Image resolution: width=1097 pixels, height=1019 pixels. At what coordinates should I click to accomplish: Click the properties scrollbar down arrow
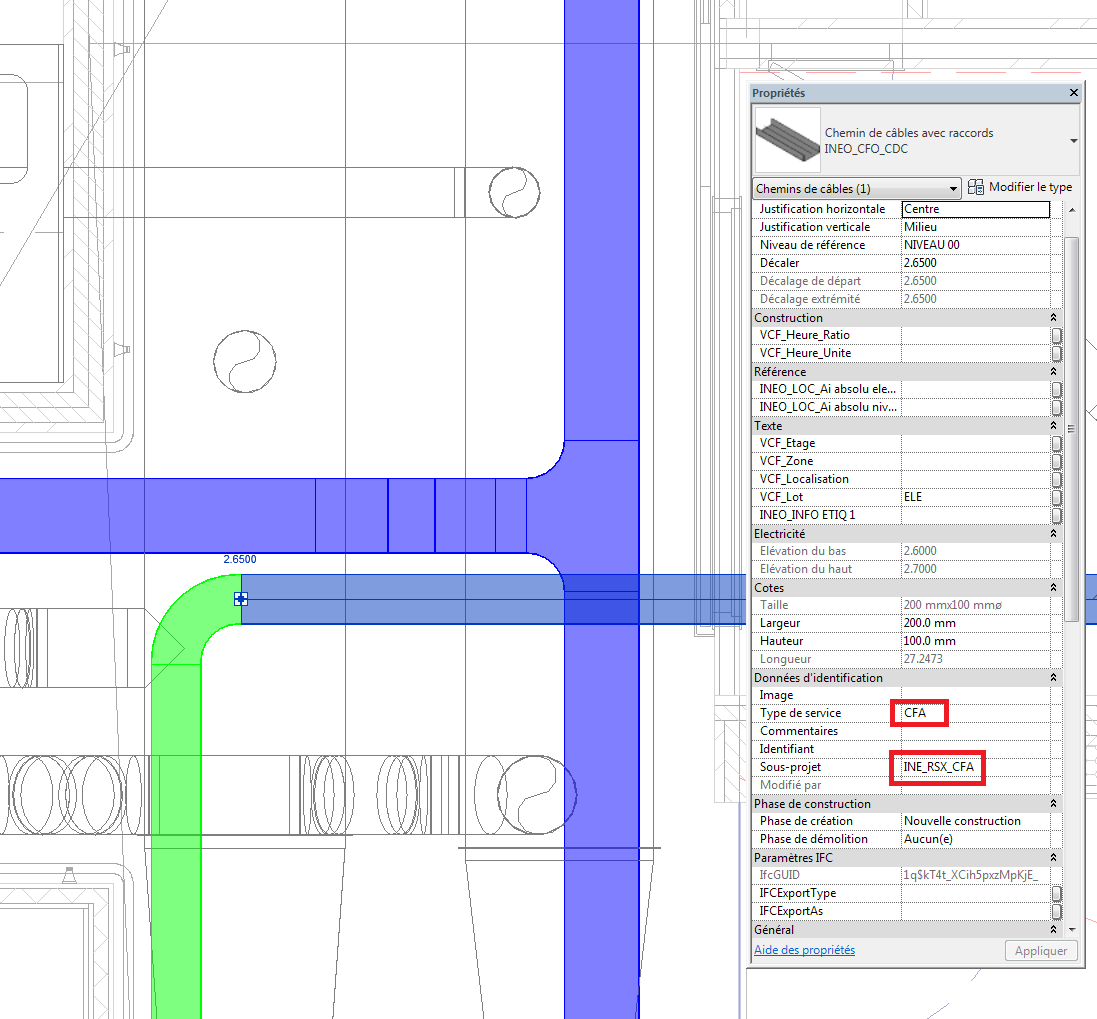(1072, 930)
